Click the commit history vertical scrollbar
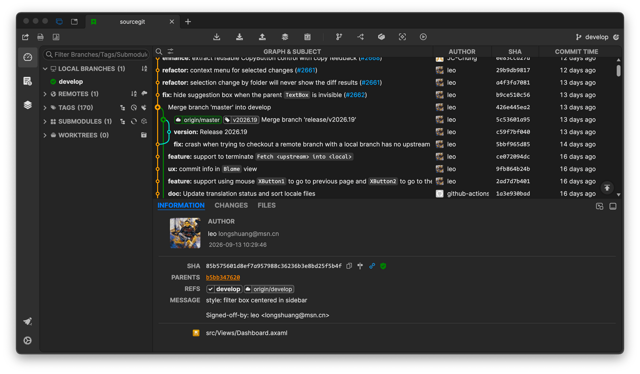Image resolution: width=640 pixels, height=374 pixels. coord(618,71)
